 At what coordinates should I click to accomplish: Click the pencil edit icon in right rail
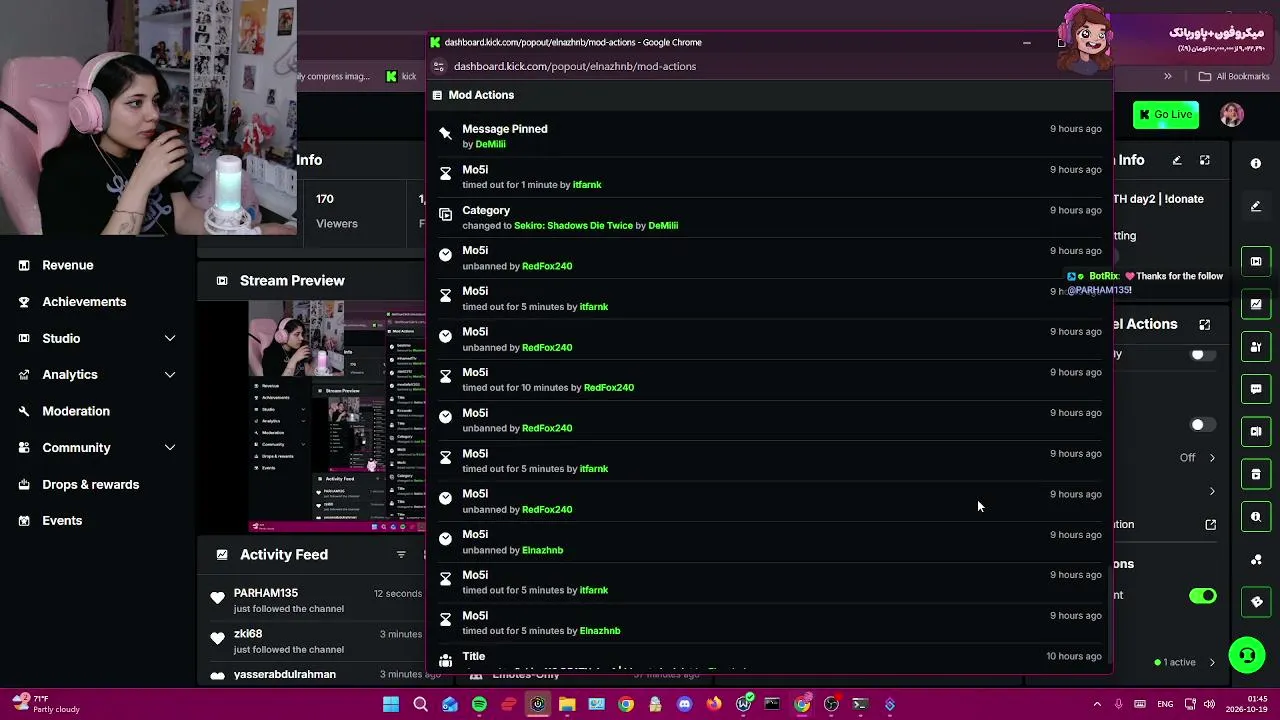coord(1256,206)
